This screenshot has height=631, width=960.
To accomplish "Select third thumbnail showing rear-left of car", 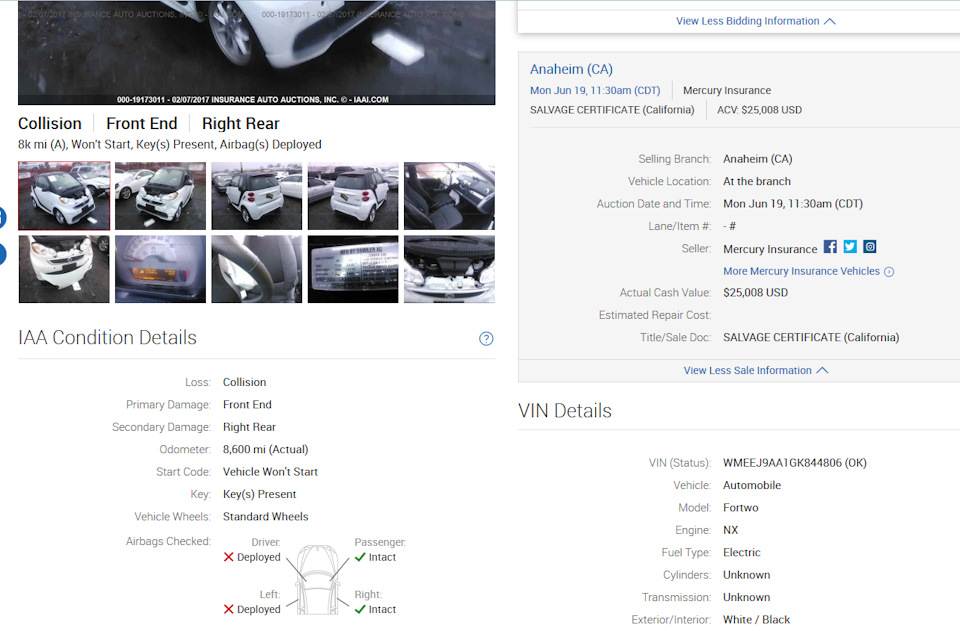I will click(257, 196).
